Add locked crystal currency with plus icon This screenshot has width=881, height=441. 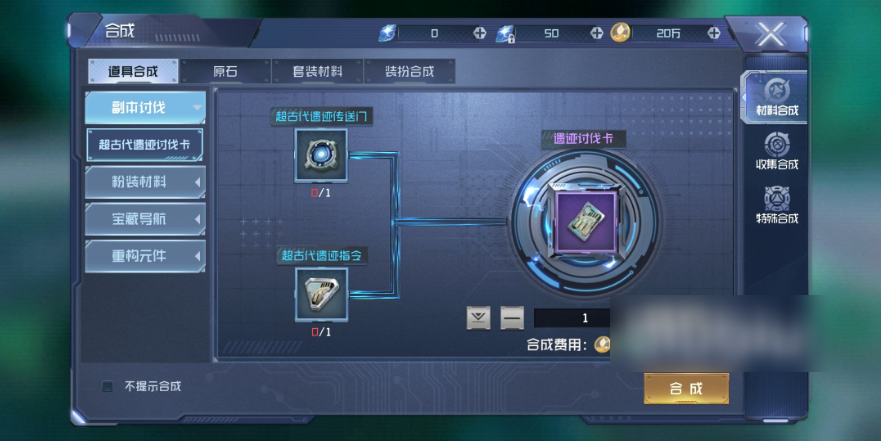coord(597,33)
